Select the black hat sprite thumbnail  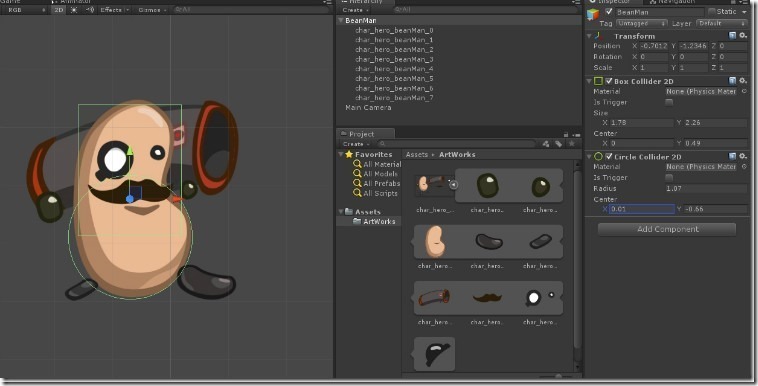pos(437,355)
